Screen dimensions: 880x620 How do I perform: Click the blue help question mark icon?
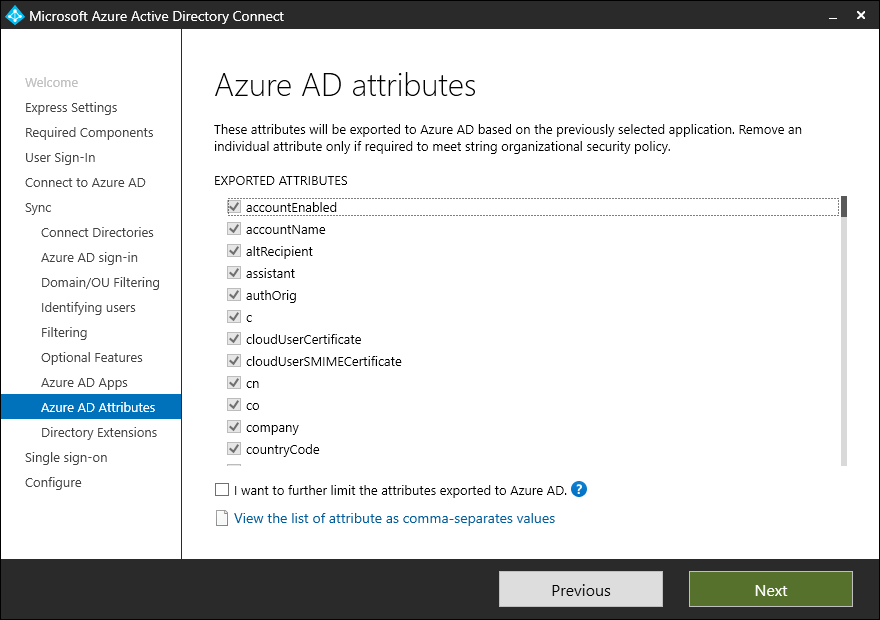[579, 490]
